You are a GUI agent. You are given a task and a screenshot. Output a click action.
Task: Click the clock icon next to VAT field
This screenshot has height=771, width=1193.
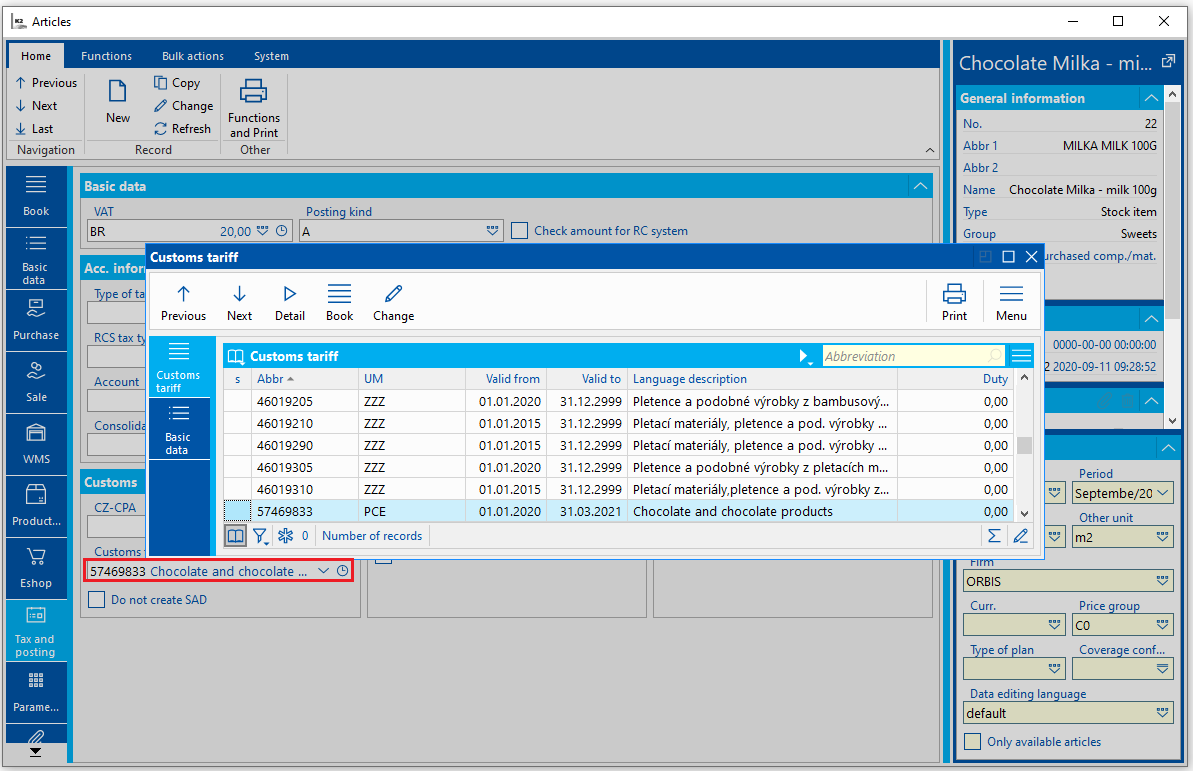click(x=282, y=231)
